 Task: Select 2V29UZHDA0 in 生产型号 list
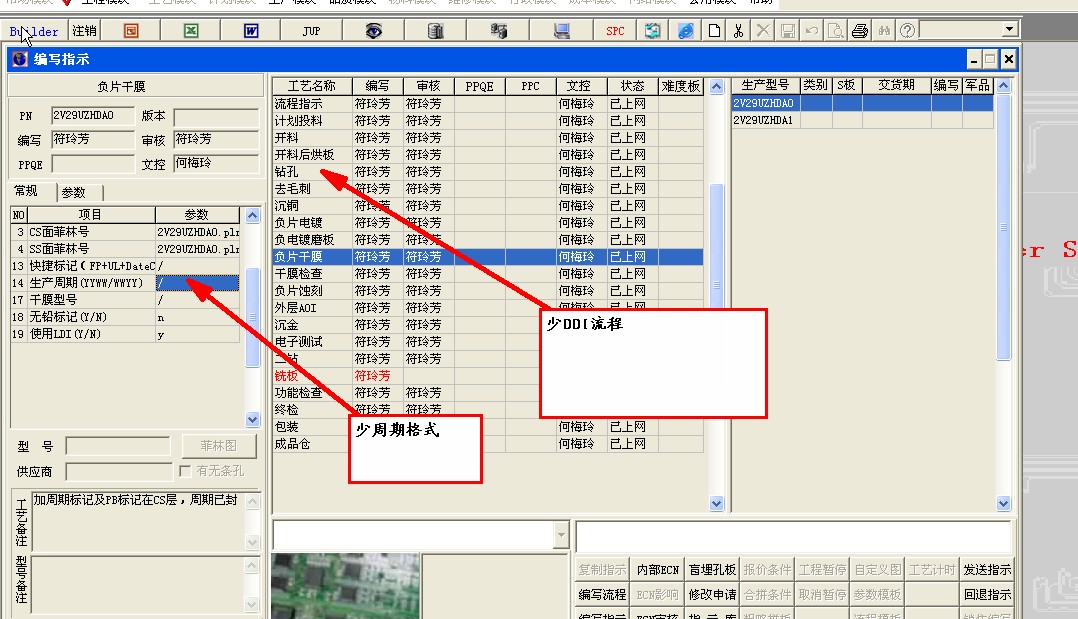862,103
